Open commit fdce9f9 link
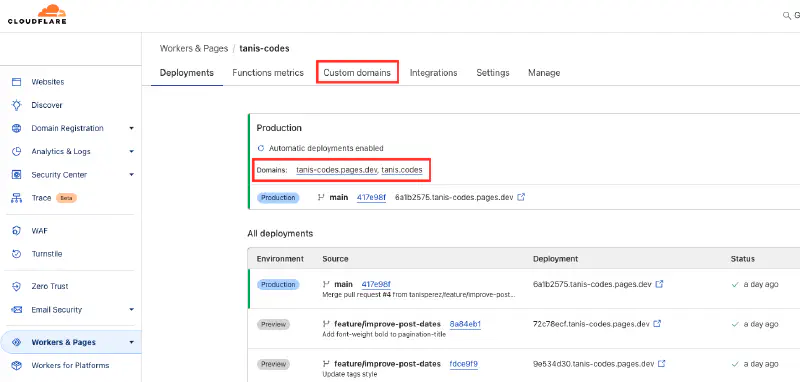800x382 pixels. click(463, 364)
